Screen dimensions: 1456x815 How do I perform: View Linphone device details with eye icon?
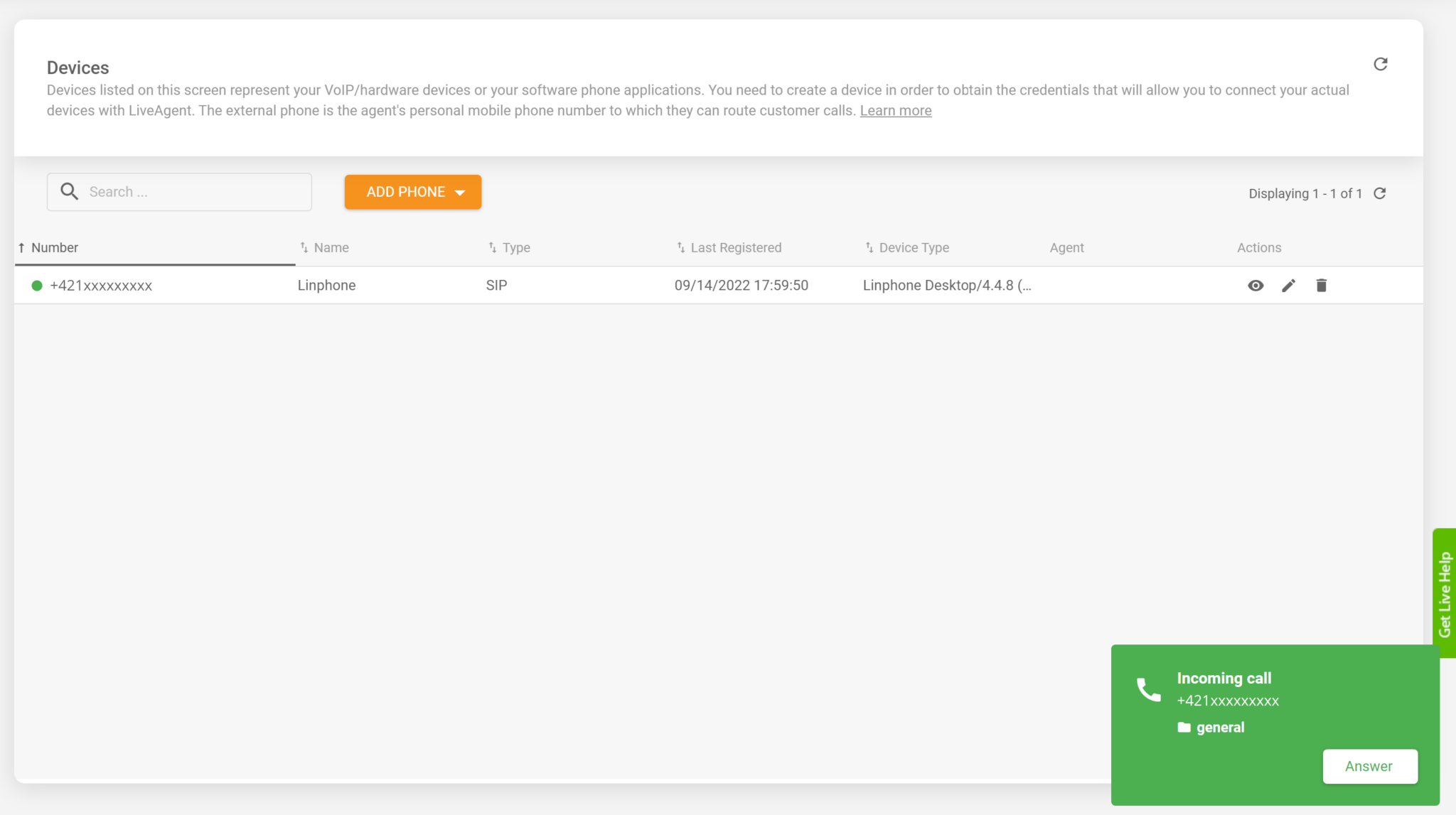coord(1256,286)
